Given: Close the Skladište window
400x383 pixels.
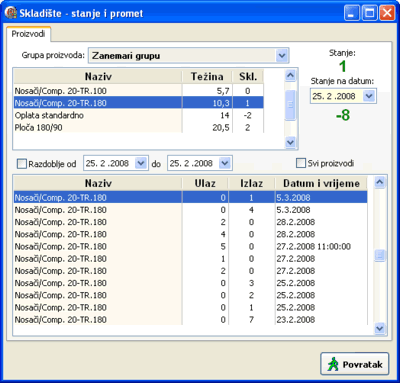Looking at the screenshot, I should (387, 13).
